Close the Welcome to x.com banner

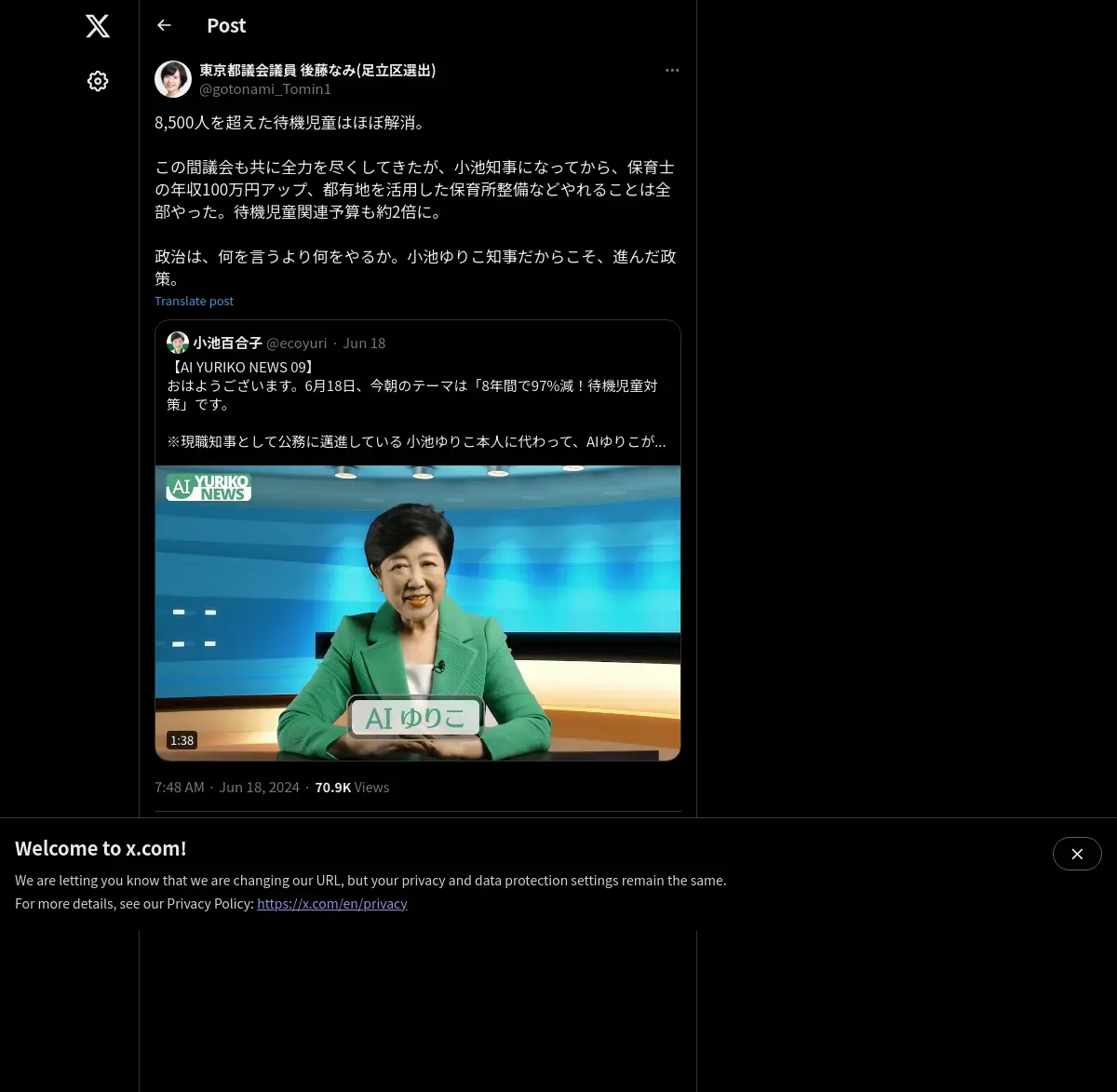coord(1077,854)
